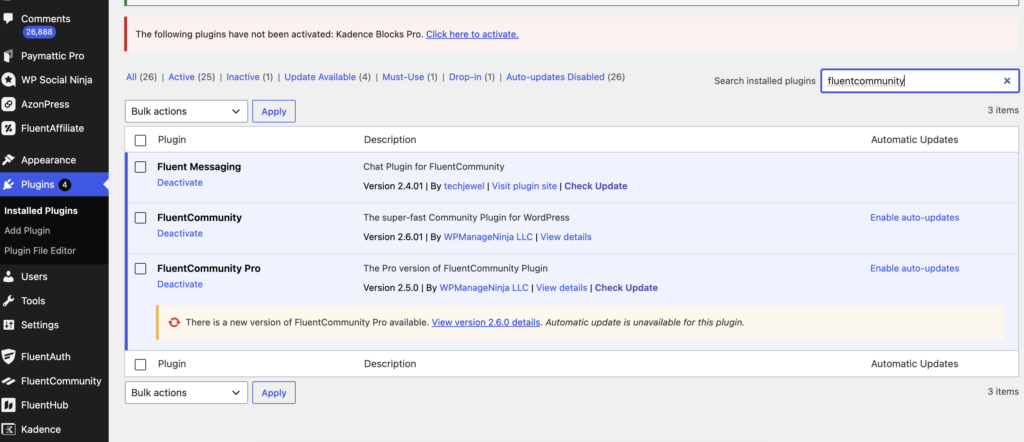The image size is (1024, 442).
Task: Click the bottom Apply button
Action: click(274, 392)
